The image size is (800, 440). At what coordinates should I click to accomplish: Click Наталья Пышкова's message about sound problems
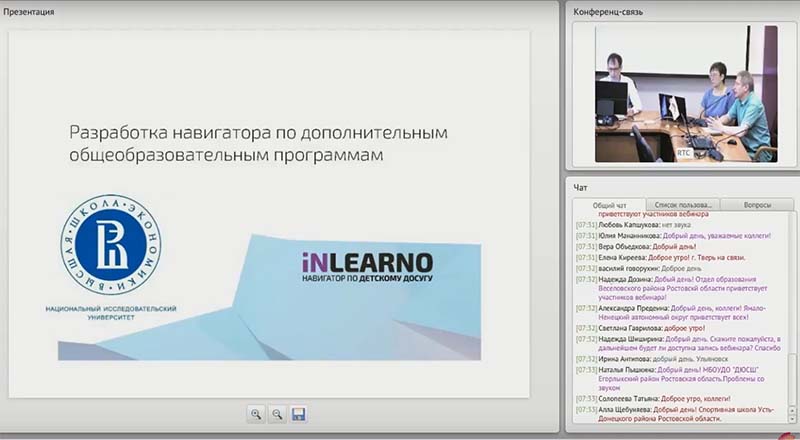click(x=685, y=375)
